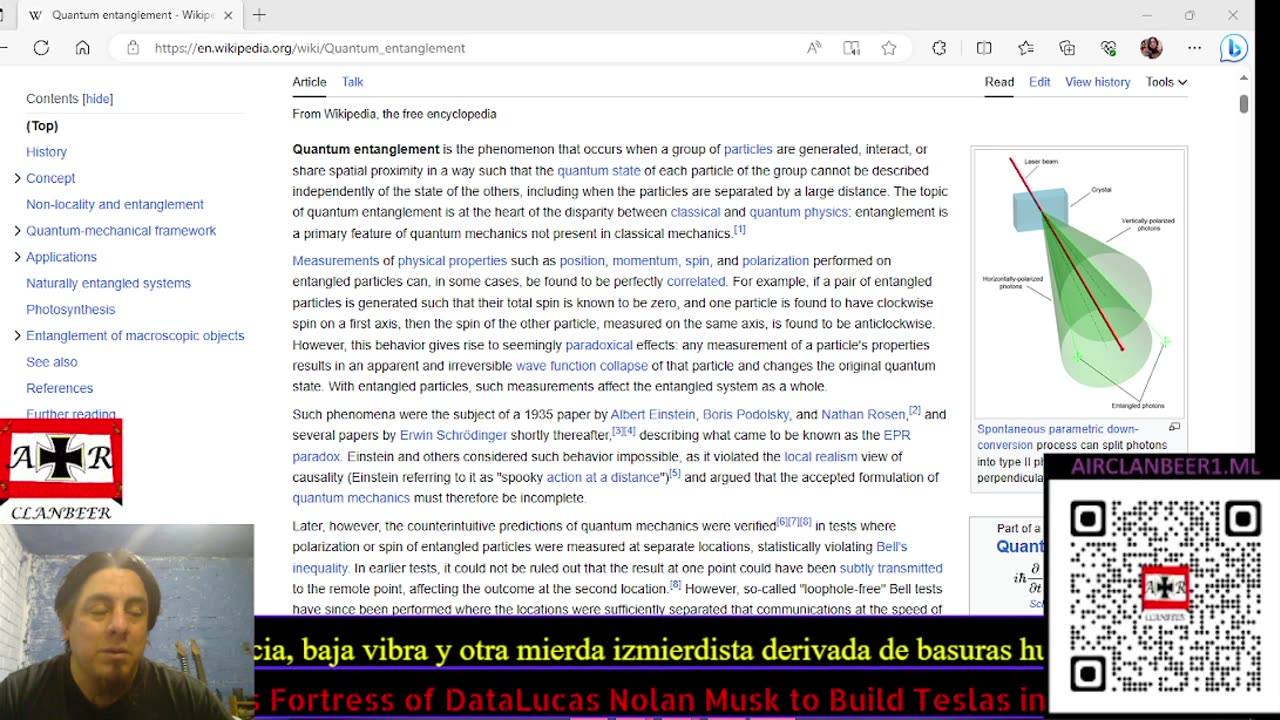The image size is (1280, 720).
Task: Click the address bar URL
Action: coord(310,48)
